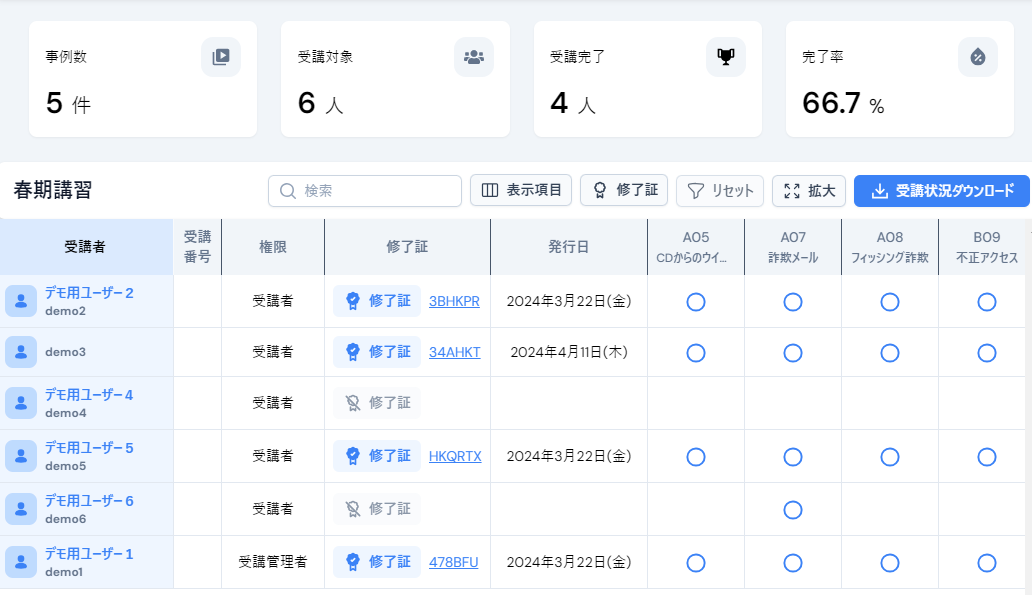Click demo3 username text
Screen dimensions: 1032x595
tap(65, 351)
